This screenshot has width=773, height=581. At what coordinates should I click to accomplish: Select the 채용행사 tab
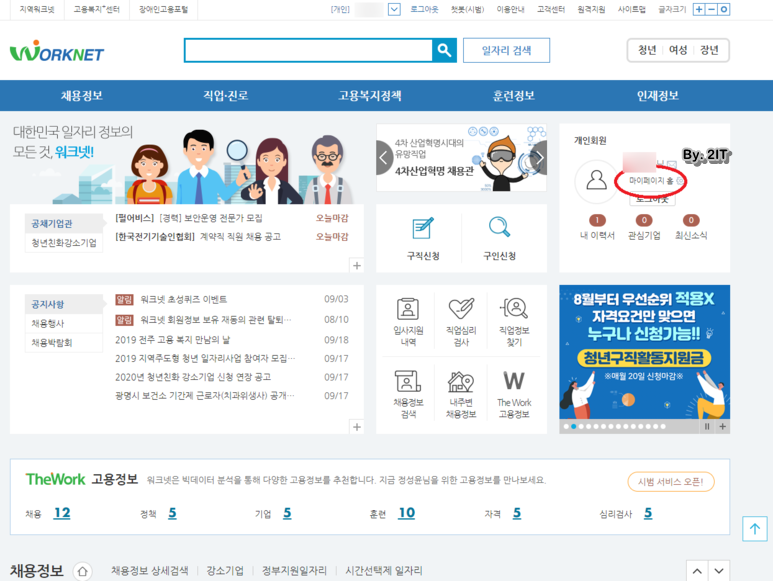tap(64, 323)
